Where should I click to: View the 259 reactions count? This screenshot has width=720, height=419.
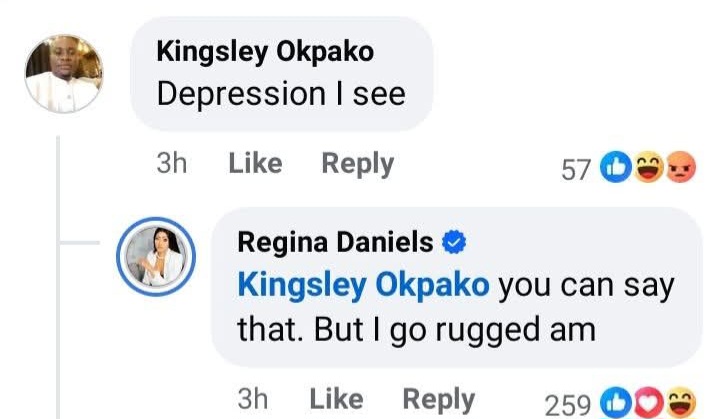[x=569, y=404]
